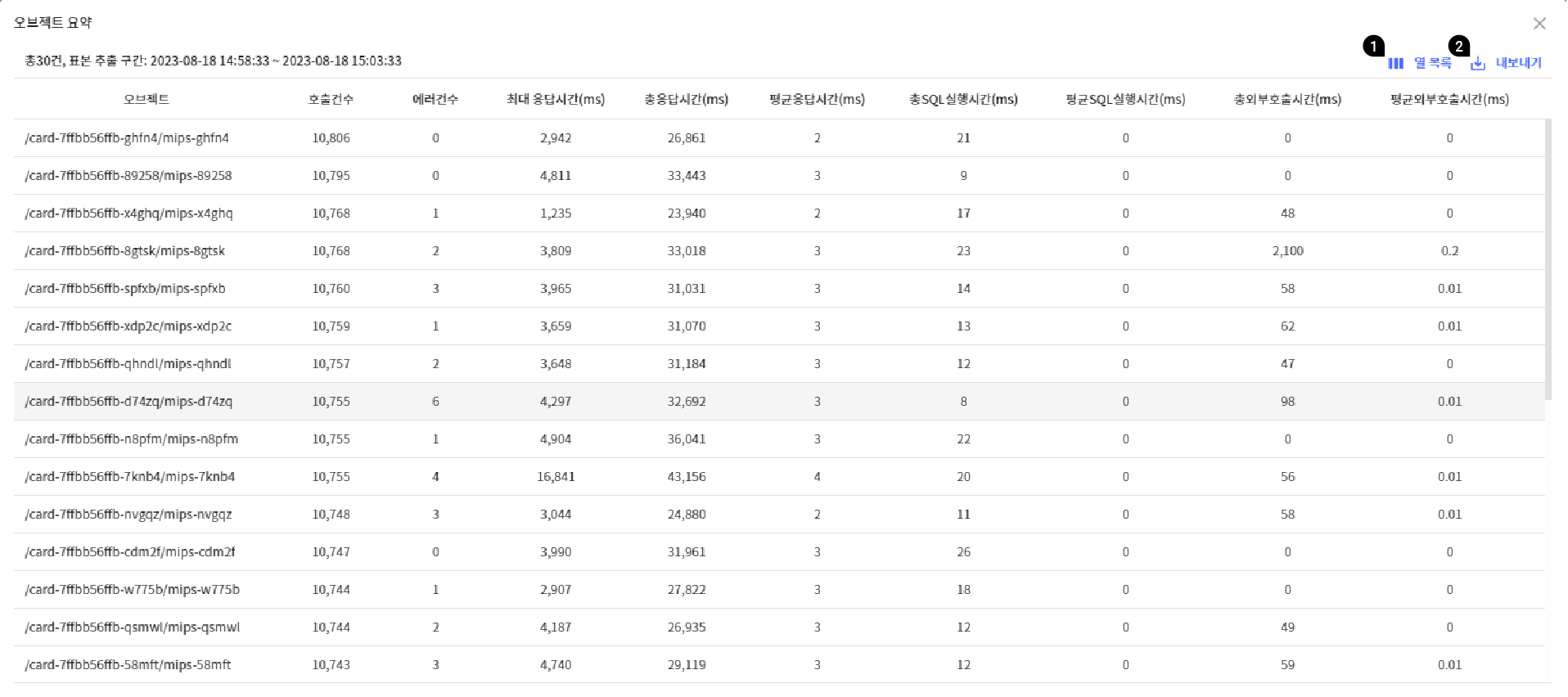Select the mips-58mft object row
Viewport: 1568px width, 697px height.
click(128, 665)
